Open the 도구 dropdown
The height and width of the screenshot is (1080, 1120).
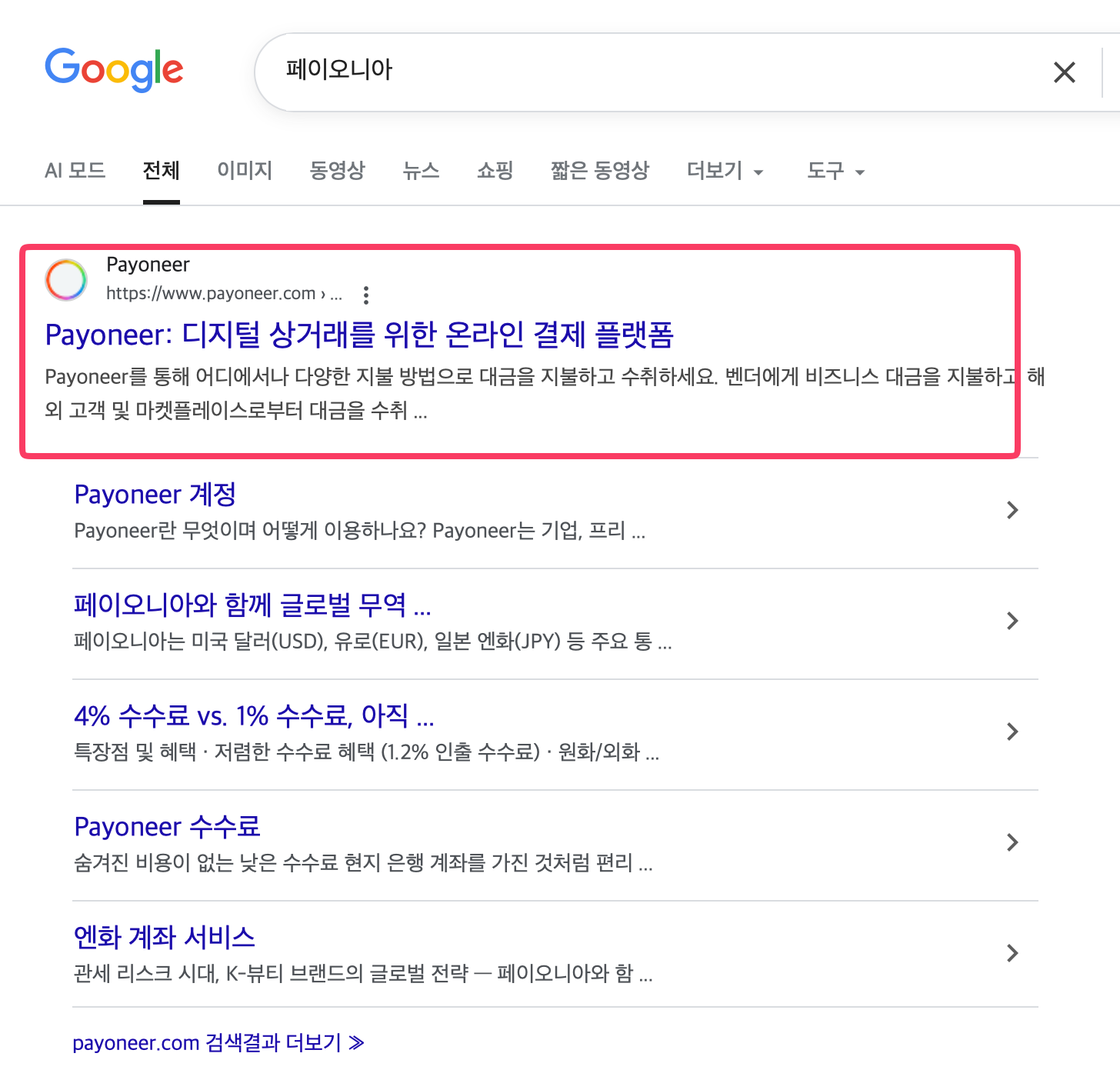coord(835,171)
